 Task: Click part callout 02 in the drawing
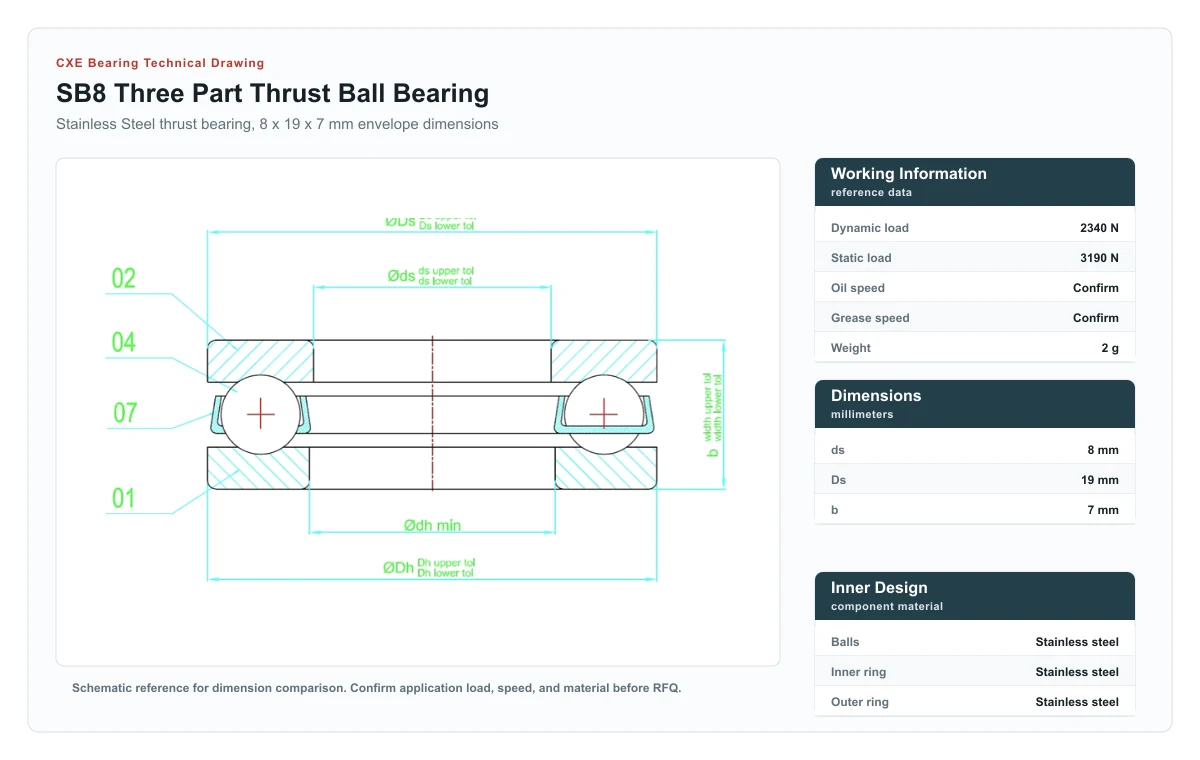coord(123,278)
